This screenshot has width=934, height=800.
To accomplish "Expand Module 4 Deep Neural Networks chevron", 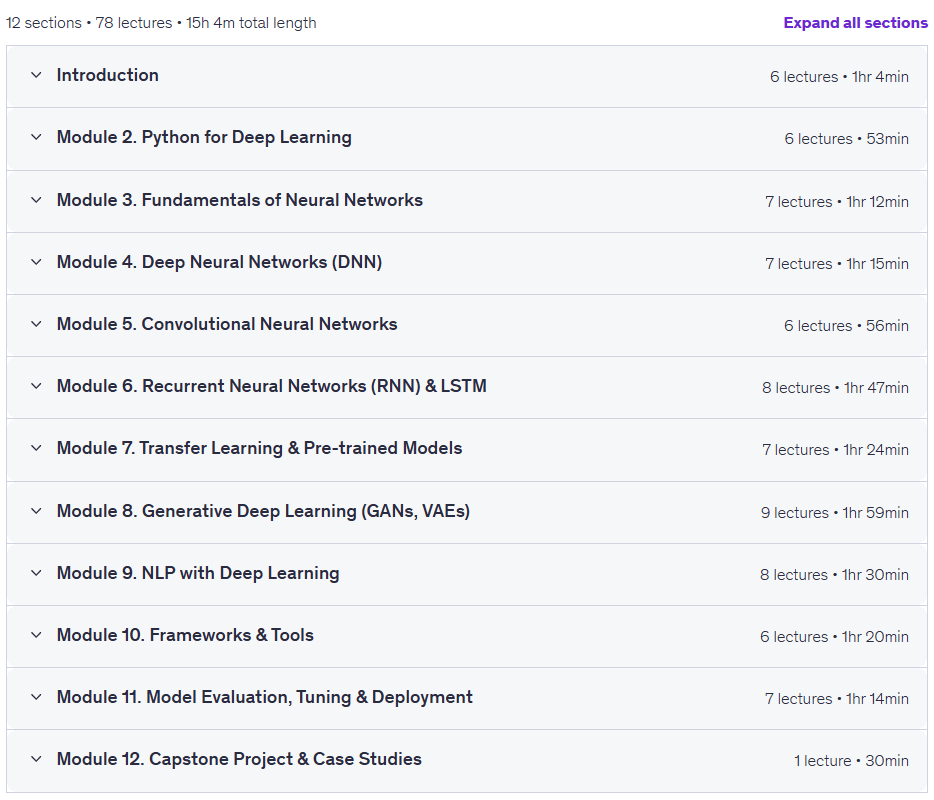I will coord(36,262).
